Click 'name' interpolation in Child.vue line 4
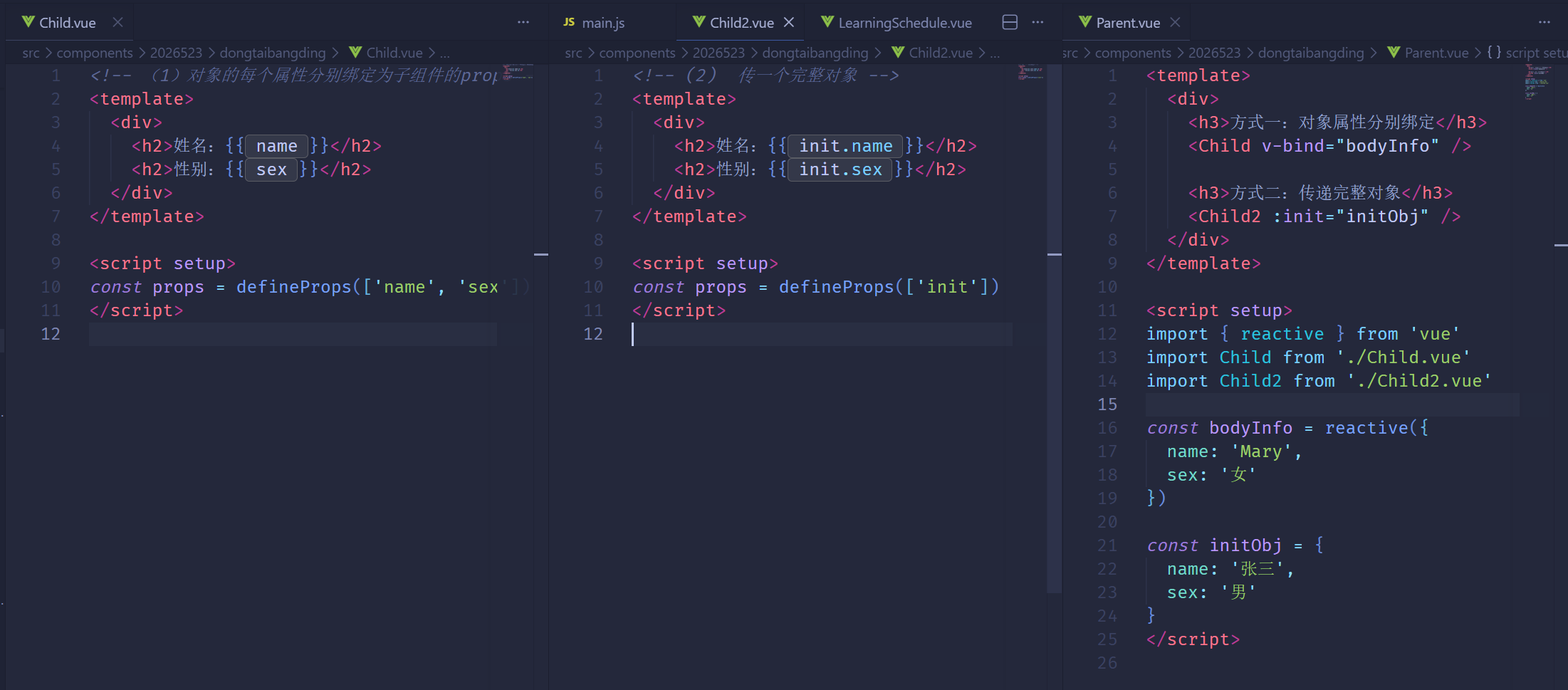 tap(277, 146)
